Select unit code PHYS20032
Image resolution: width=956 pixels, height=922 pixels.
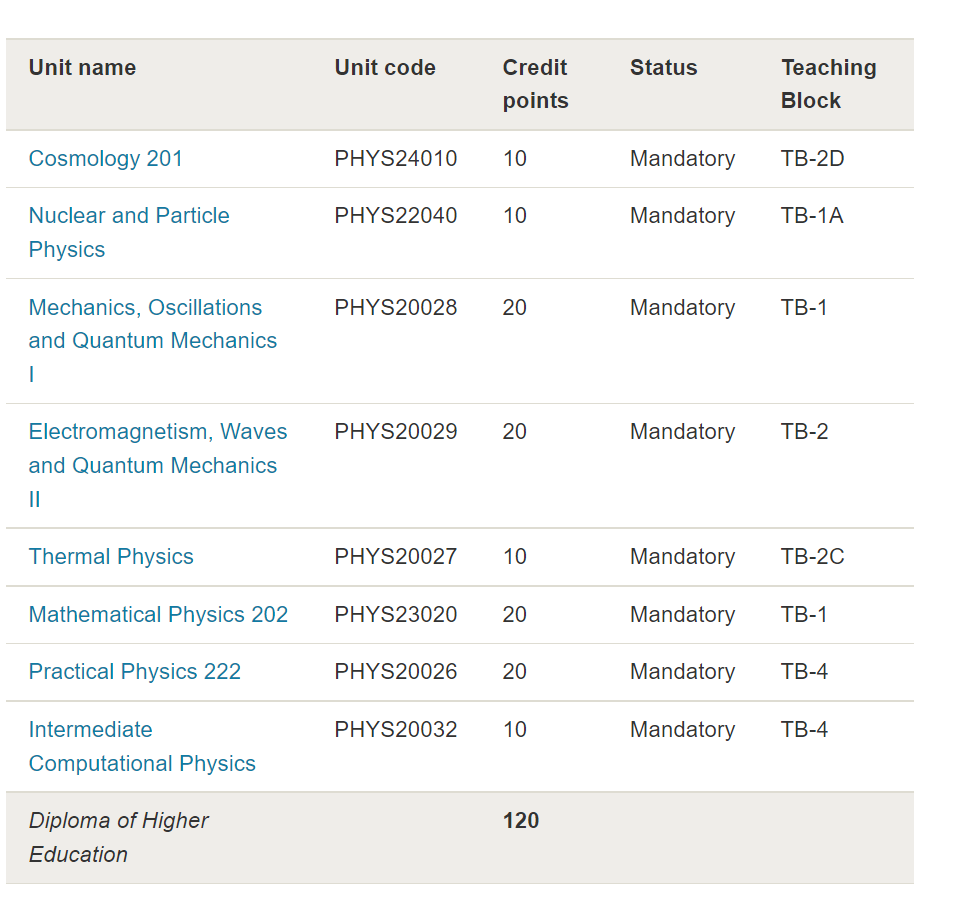click(x=396, y=729)
